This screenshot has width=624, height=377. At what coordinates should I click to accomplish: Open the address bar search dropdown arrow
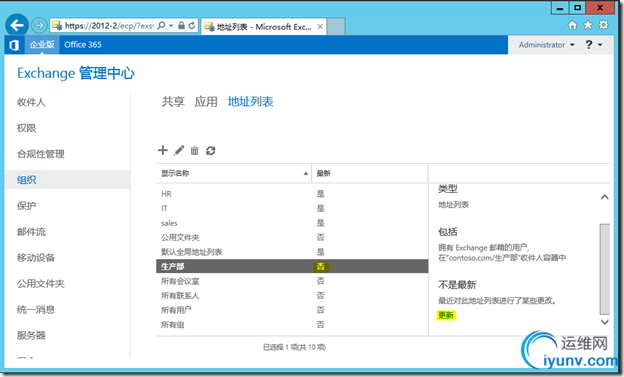click(171, 25)
